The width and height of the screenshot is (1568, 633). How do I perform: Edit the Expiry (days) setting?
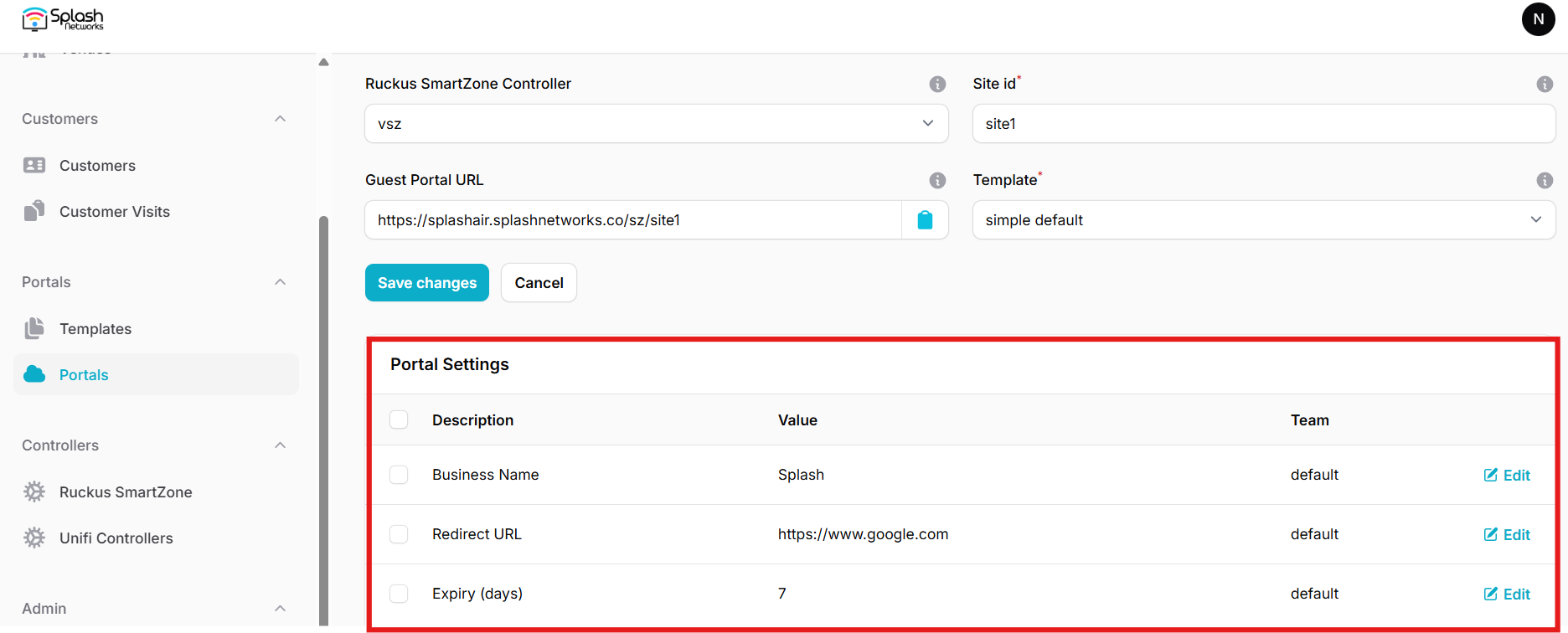pos(1507,594)
